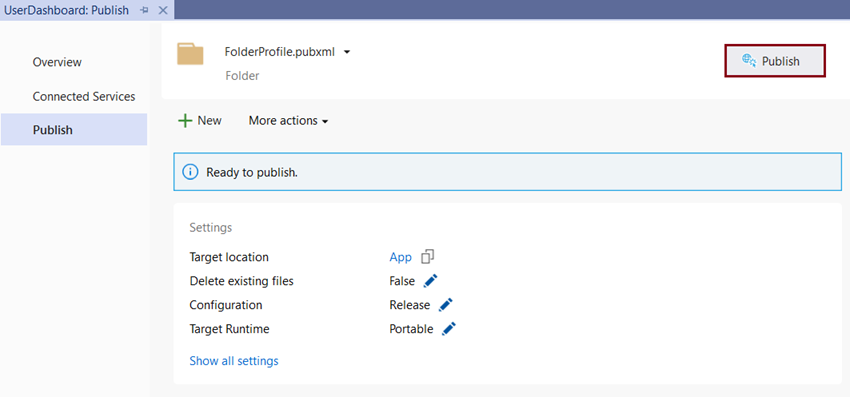
Task: Click the 'Settings' heading
Action: click(210, 228)
